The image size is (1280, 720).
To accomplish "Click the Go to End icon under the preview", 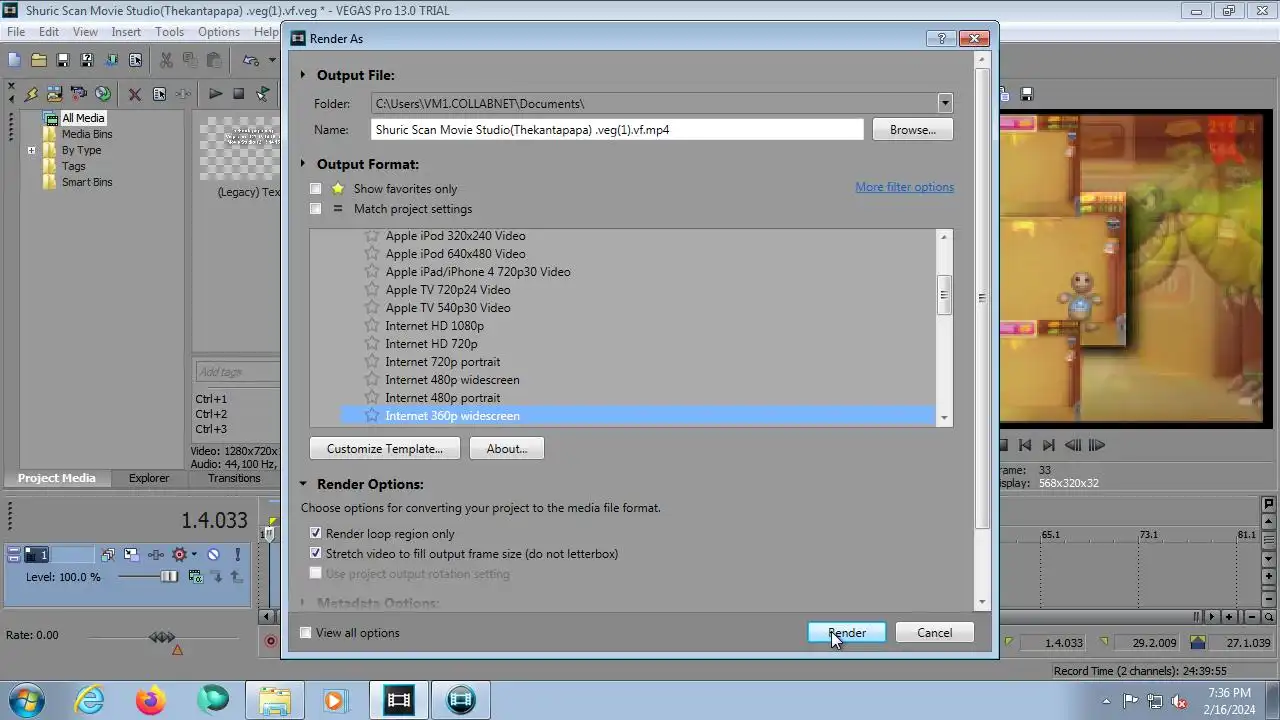I will coord(1049,445).
